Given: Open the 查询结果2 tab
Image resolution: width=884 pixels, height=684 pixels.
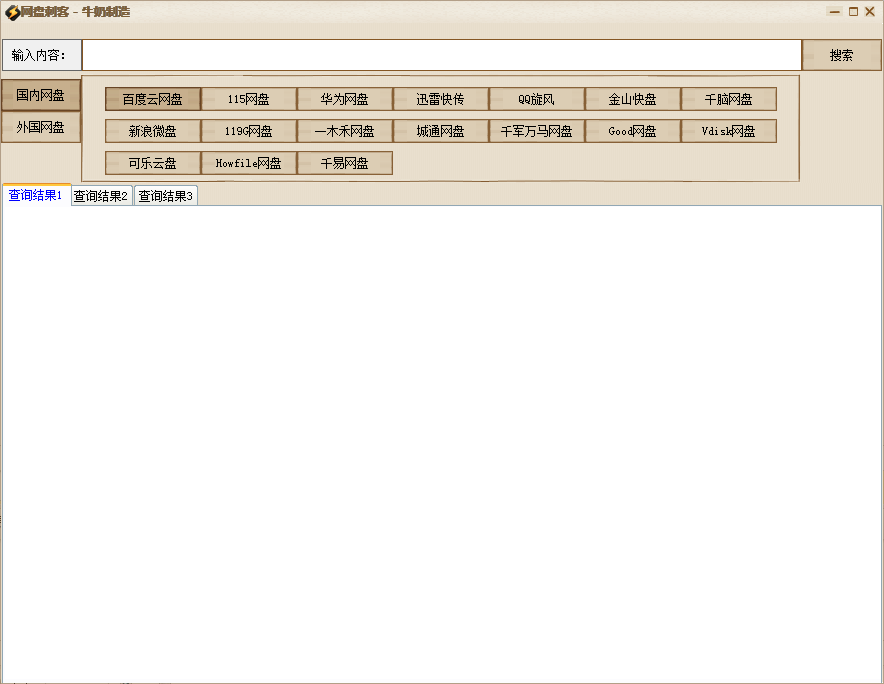Looking at the screenshot, I should coord(101,196).
